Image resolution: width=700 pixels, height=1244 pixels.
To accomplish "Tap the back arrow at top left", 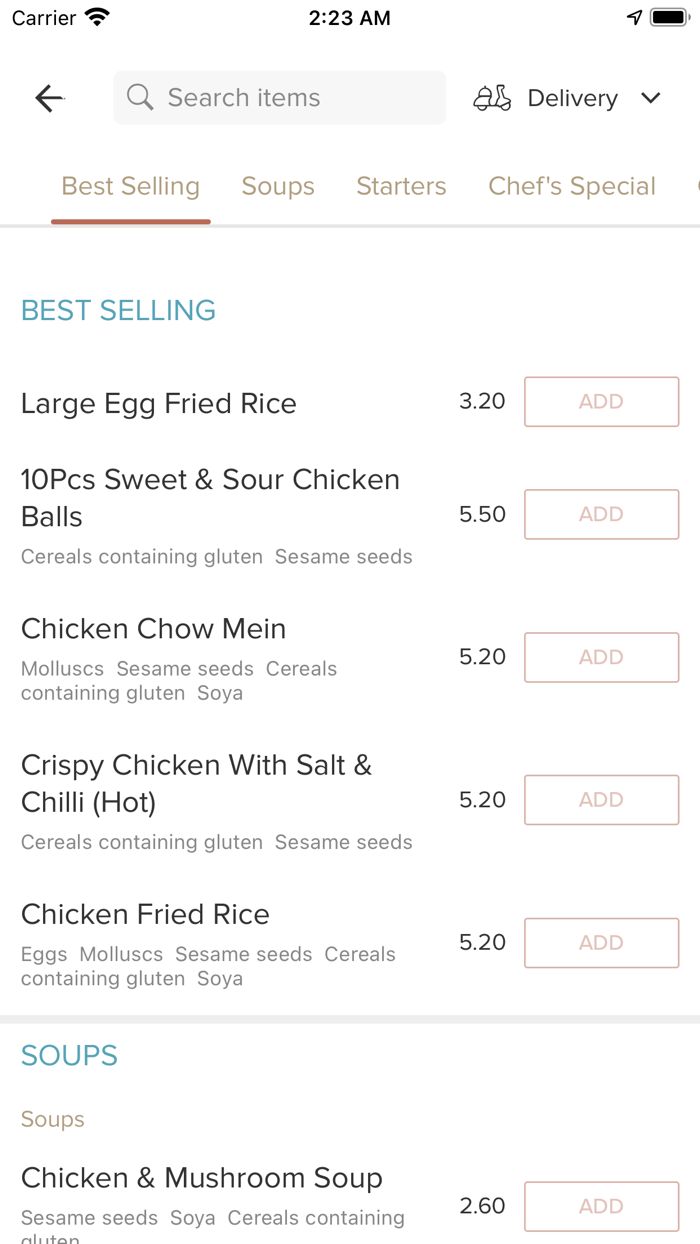I will (x=48, y=97).
